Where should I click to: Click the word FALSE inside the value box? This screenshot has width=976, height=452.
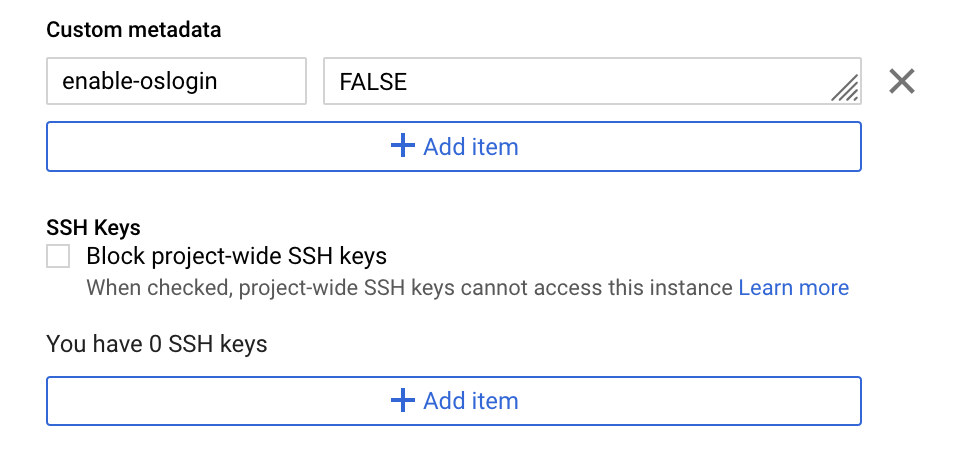pyautogui.click(x=373, y=82)
